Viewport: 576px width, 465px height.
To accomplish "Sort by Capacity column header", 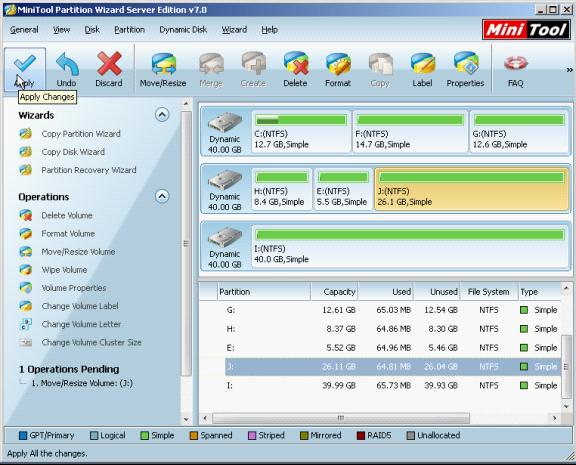I will 334,292.
